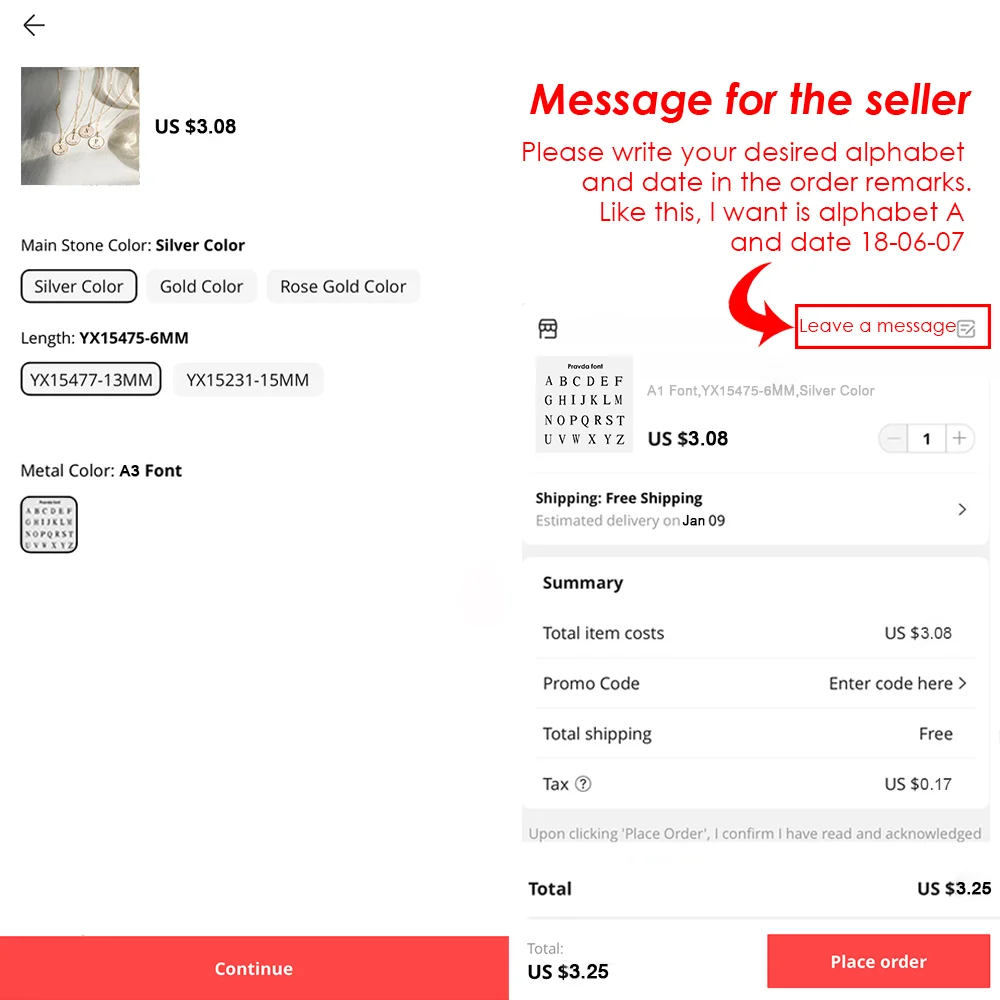The image size is (1000, 1000).
Task: Click the Tax help question icon
Action: click(583, 784)
